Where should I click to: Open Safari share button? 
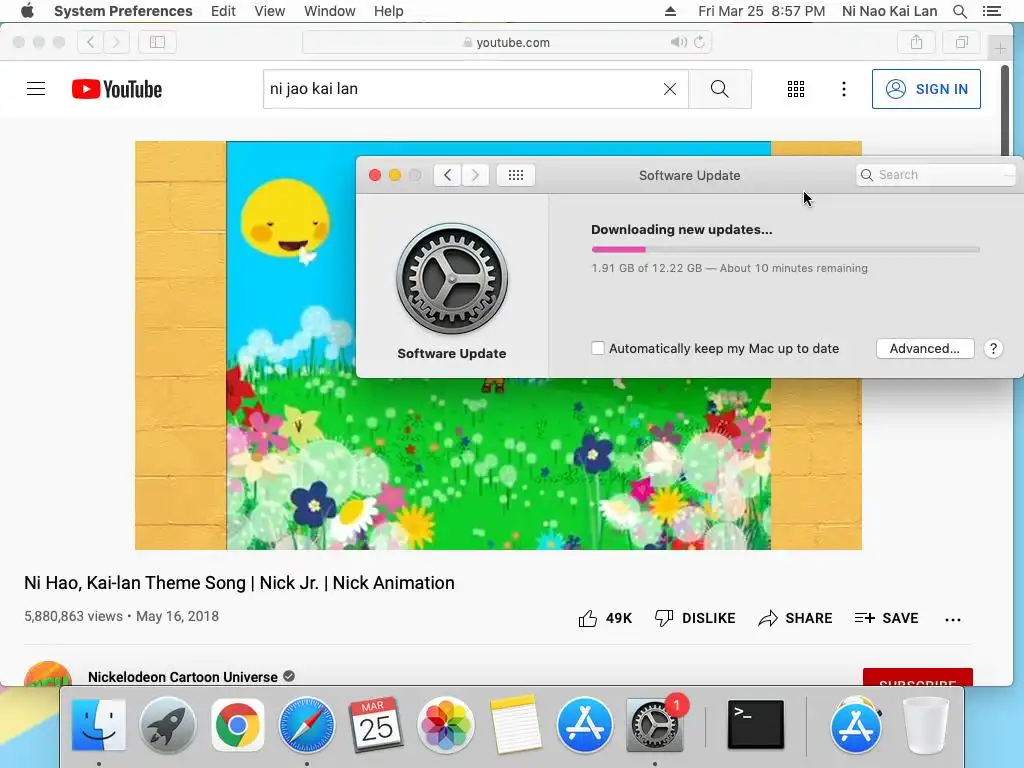click(x=916, y=42)
